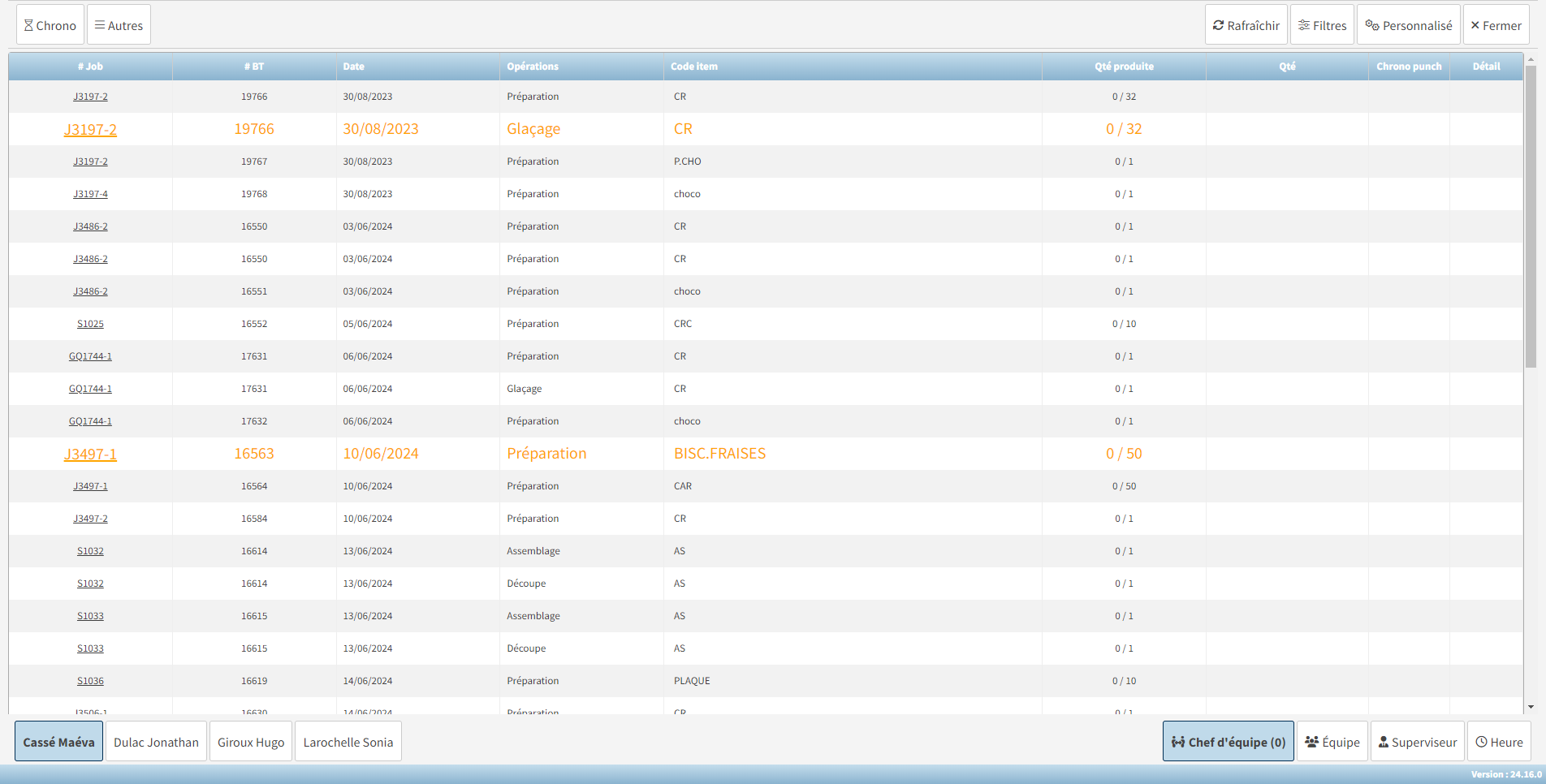Switch to employee Larochelle Sonia
Viewport: 1546px width, 784px height.
coord(348,742)
